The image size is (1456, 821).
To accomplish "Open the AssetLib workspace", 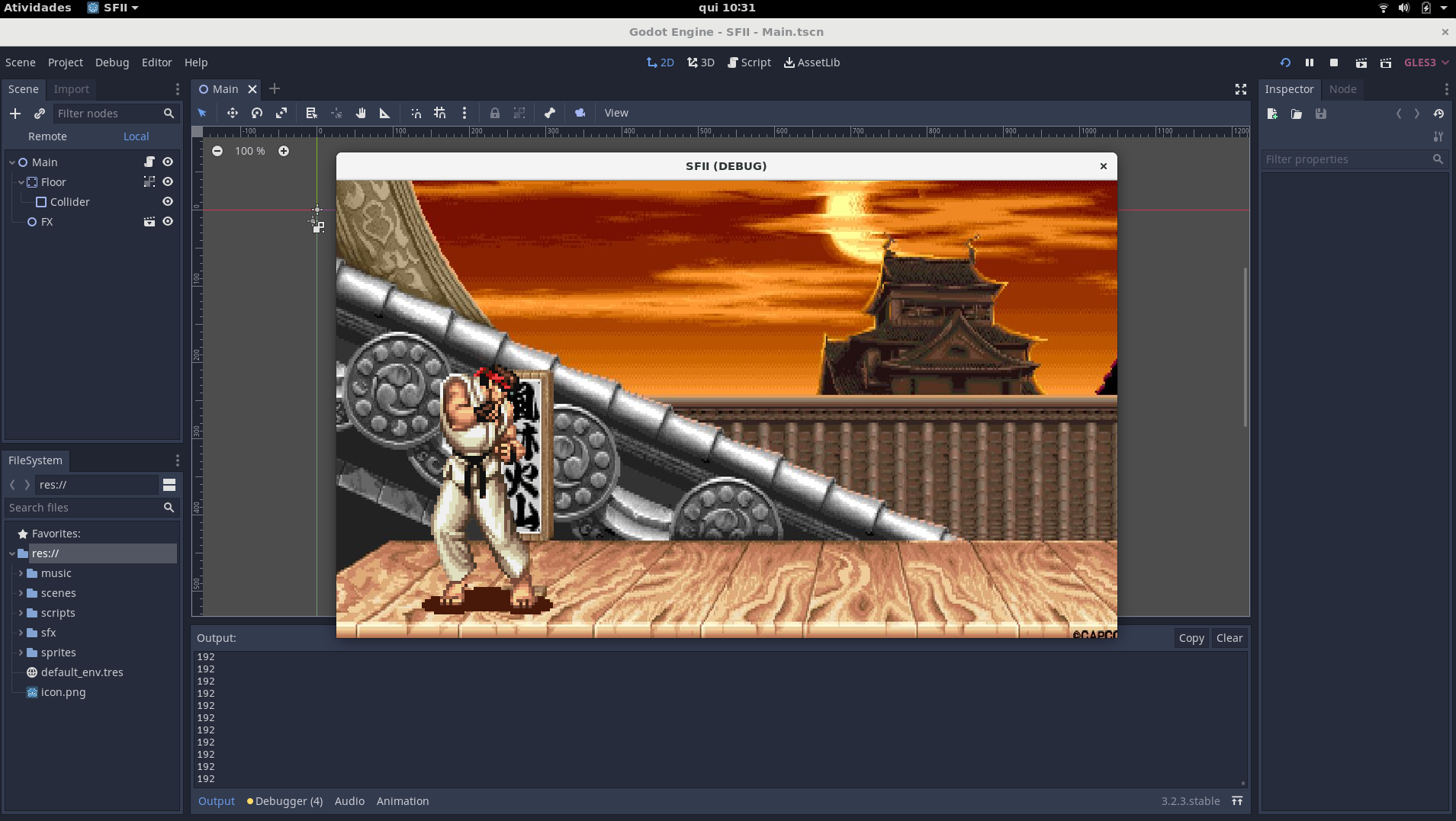I will (x=812, y=63).
